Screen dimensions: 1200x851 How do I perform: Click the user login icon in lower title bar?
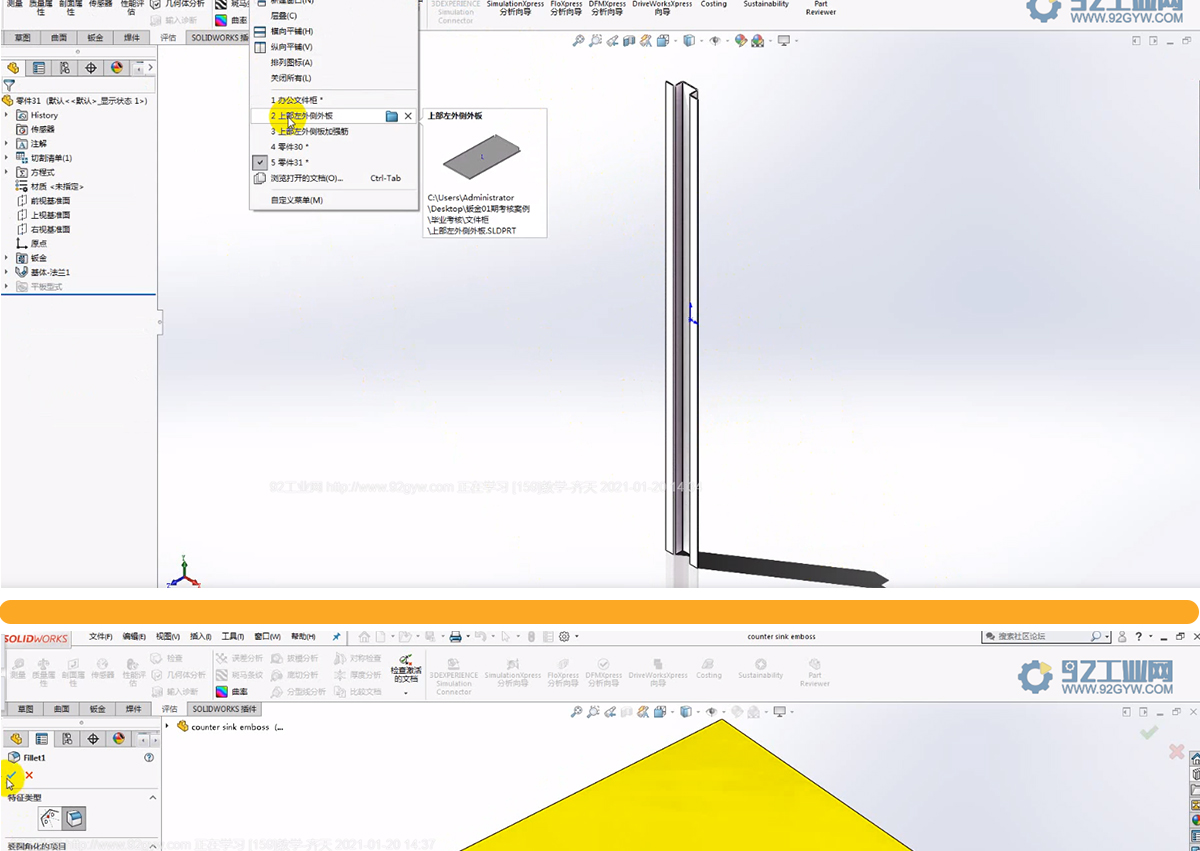1122,636
